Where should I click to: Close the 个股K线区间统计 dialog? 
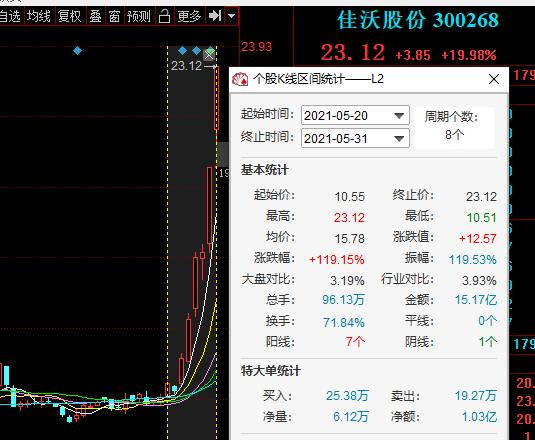pyautogui.click(x=494, y=79)
